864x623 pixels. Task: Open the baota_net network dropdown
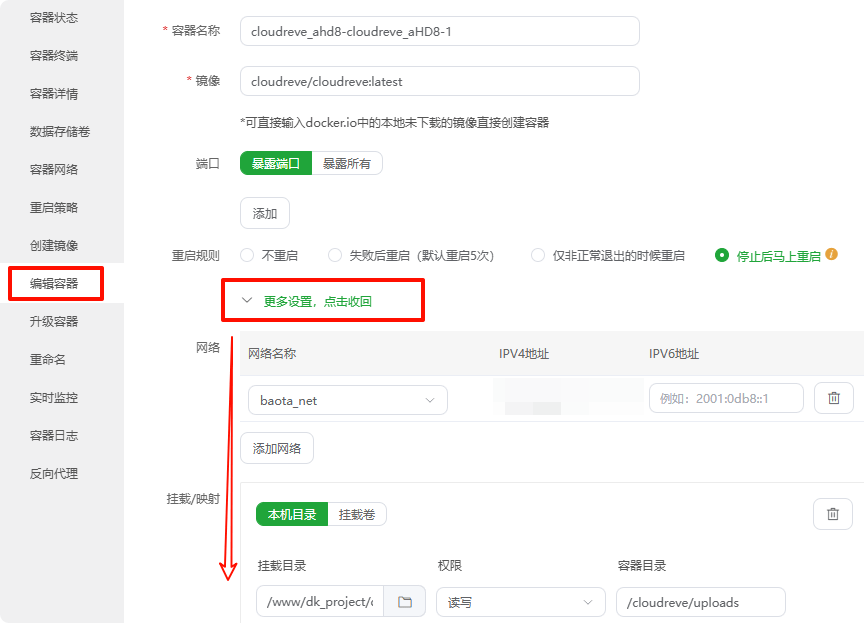click(347, 400)
